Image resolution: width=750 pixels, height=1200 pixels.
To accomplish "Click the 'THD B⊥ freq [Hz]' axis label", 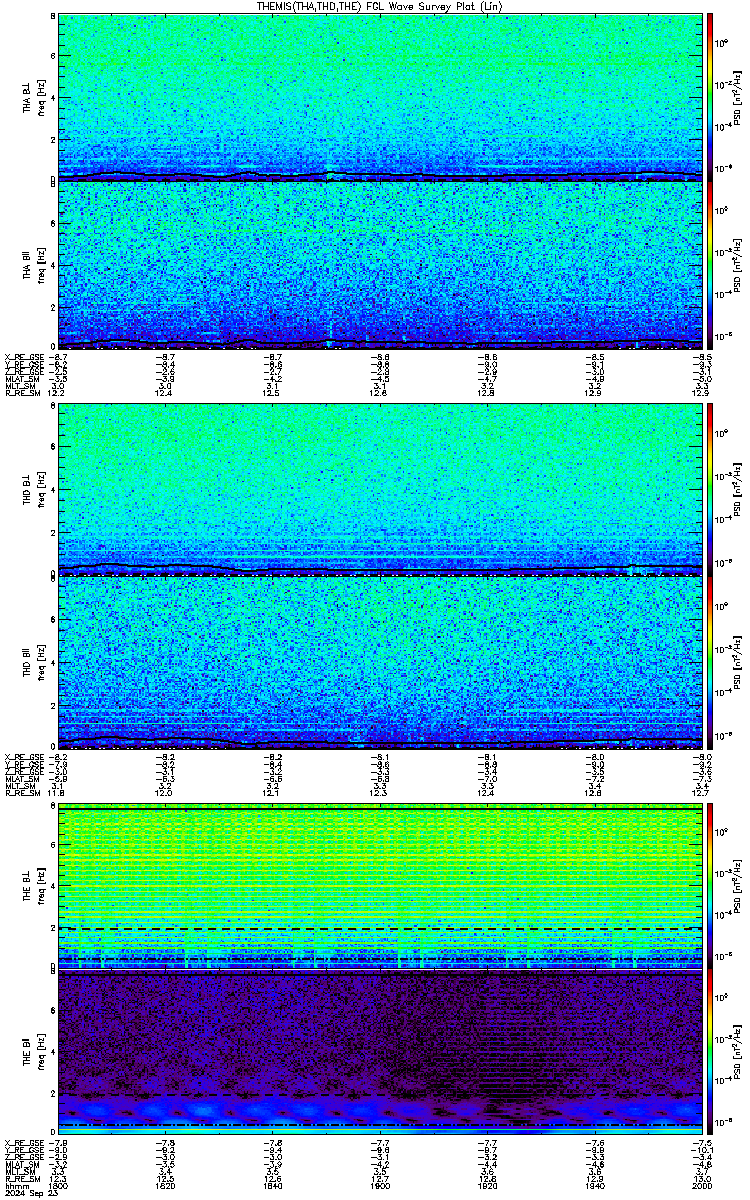I will click(33, 489).
